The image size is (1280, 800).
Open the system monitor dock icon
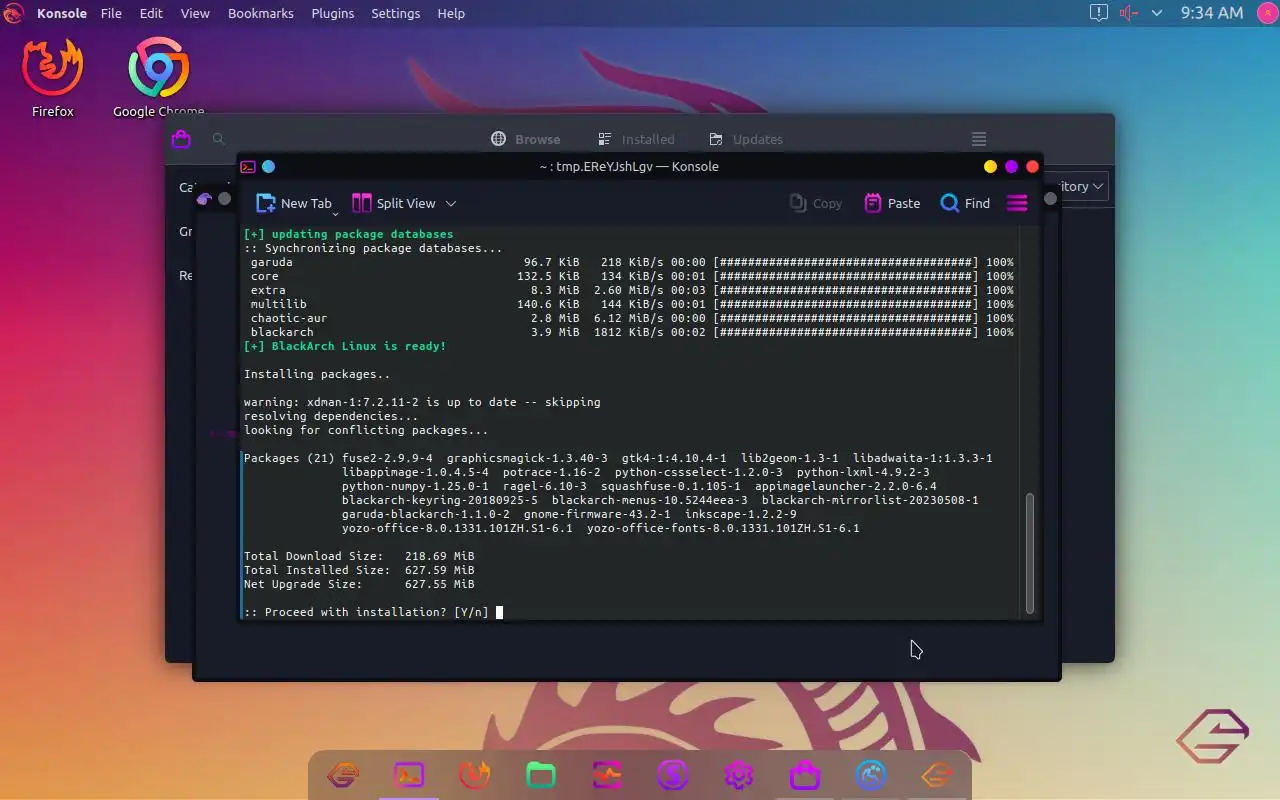point(607,774)
